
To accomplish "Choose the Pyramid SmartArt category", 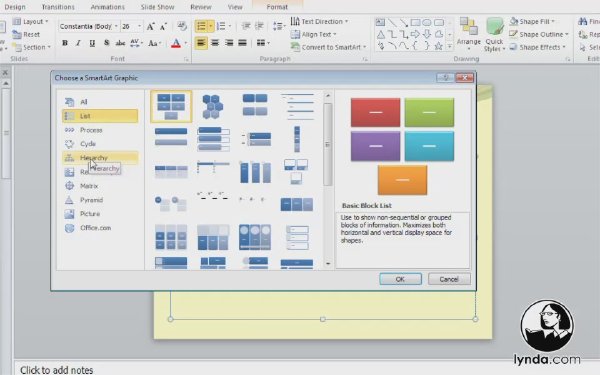I will coord(100,200).
